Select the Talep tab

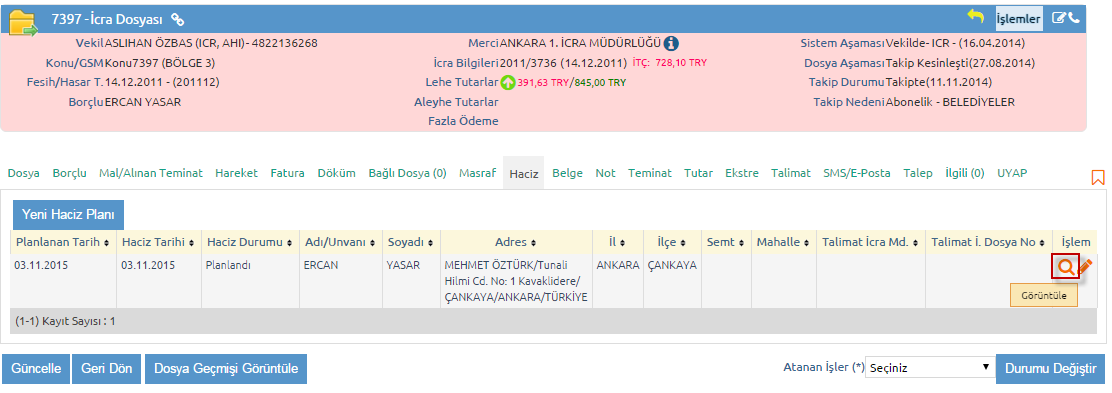coord(918,173)
